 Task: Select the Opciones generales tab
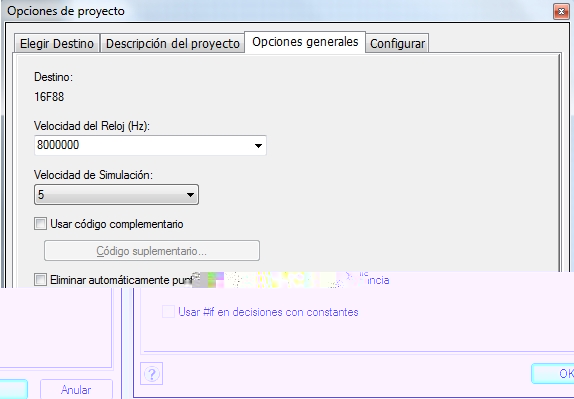305,42
